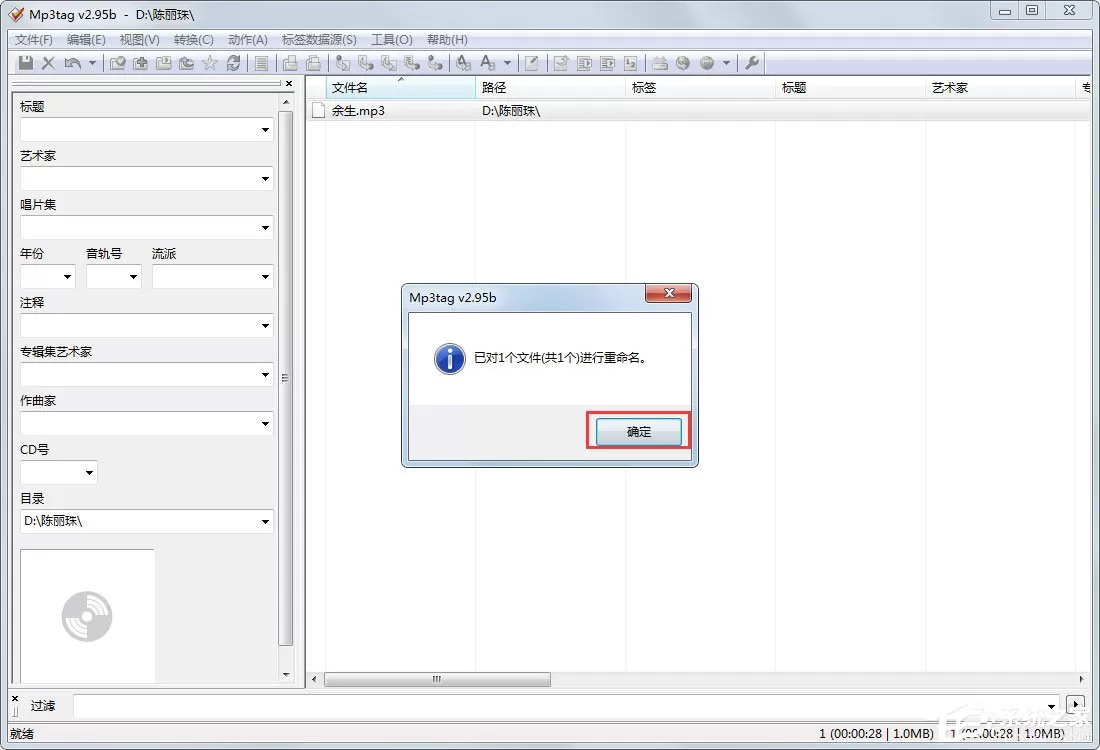
Task: Open the 动作(A) menu
Action: [x=248, y=39]
